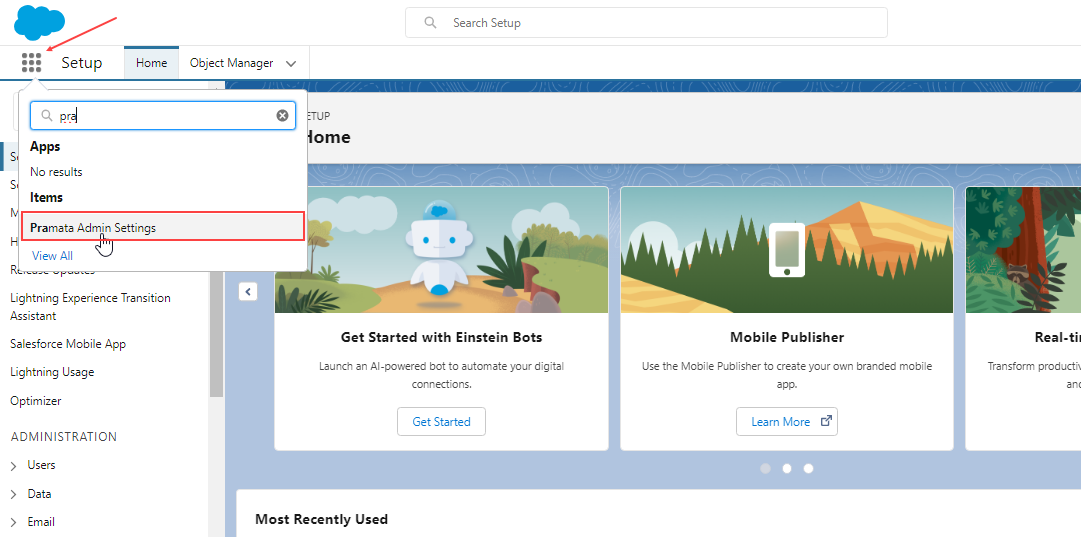Image resolution: width=1081 pixels, height=537 pixels.
Task: Select second carousel page dot
Action: [x=787, y=468]
